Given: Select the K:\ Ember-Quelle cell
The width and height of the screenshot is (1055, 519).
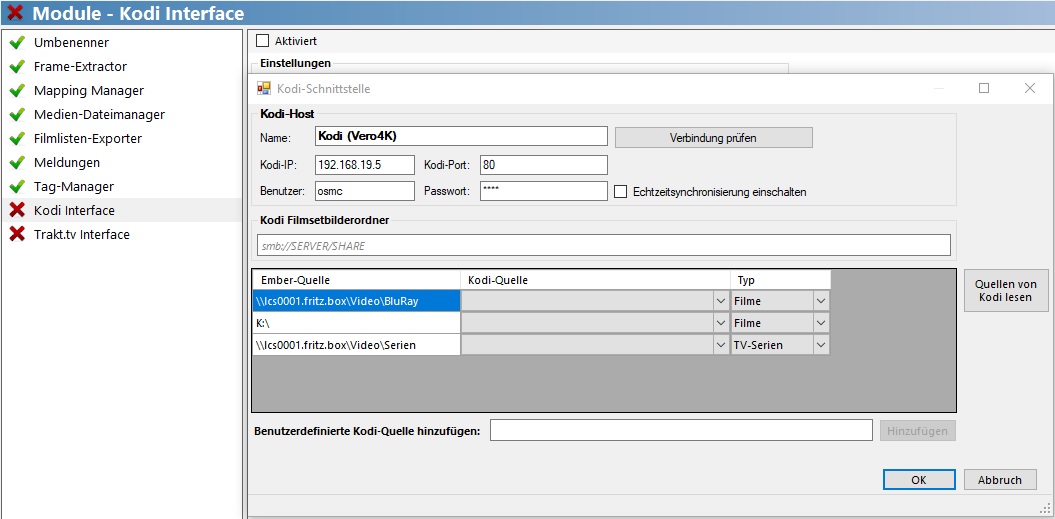Looking at the screenshot, I should tap(357, 323).
